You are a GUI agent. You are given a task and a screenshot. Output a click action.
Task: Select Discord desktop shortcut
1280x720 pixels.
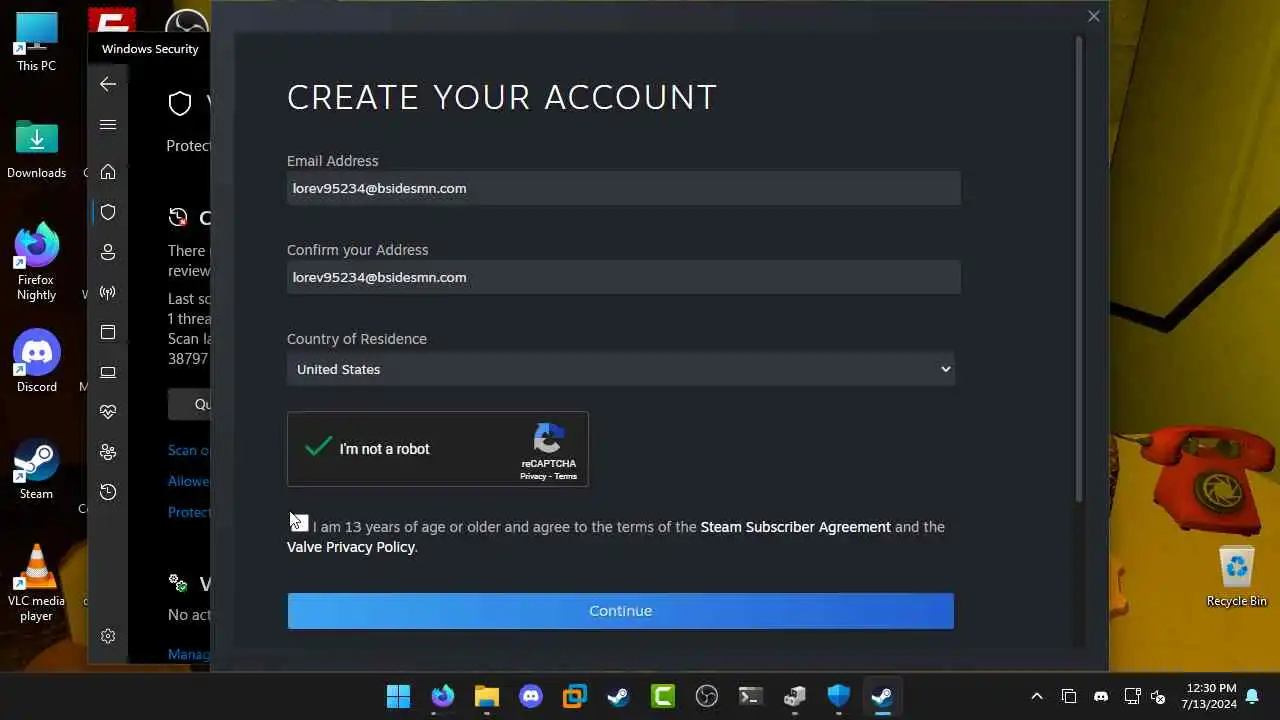click(x=36, y=361)
